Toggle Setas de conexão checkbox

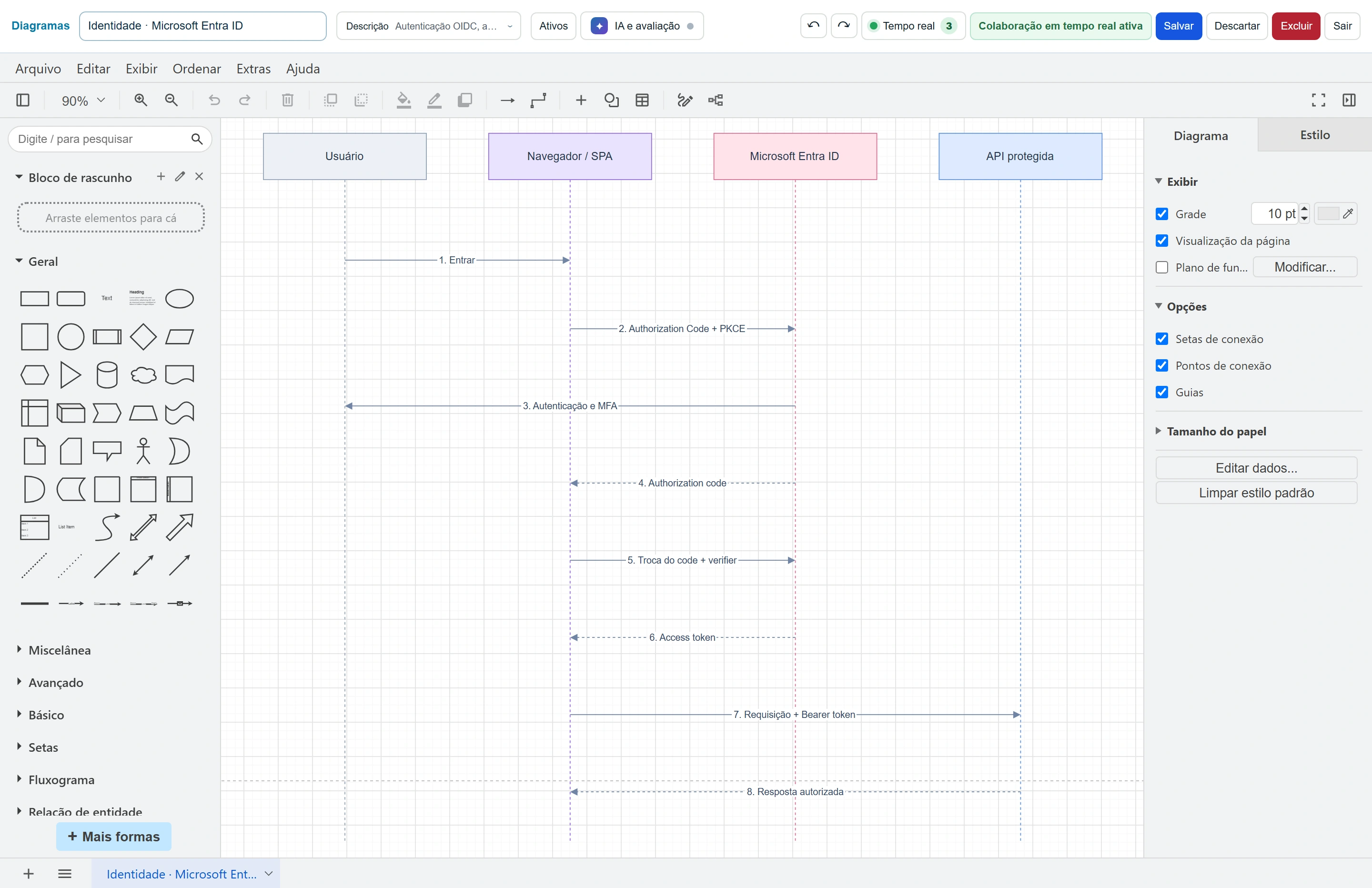tap(1162, 338)
